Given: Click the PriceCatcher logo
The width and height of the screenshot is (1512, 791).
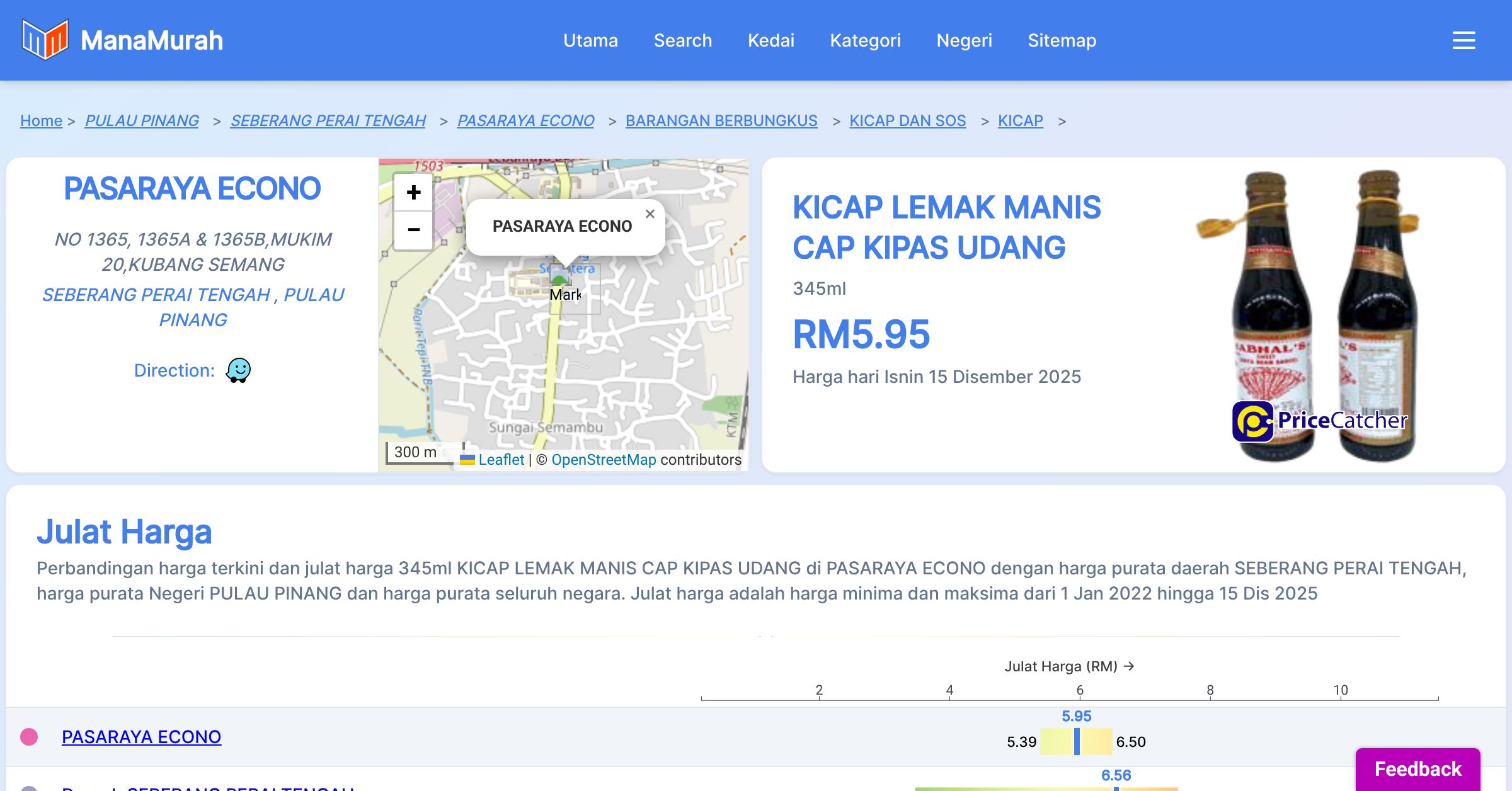Looking at the screenshot, I should tap(1320, 421).
